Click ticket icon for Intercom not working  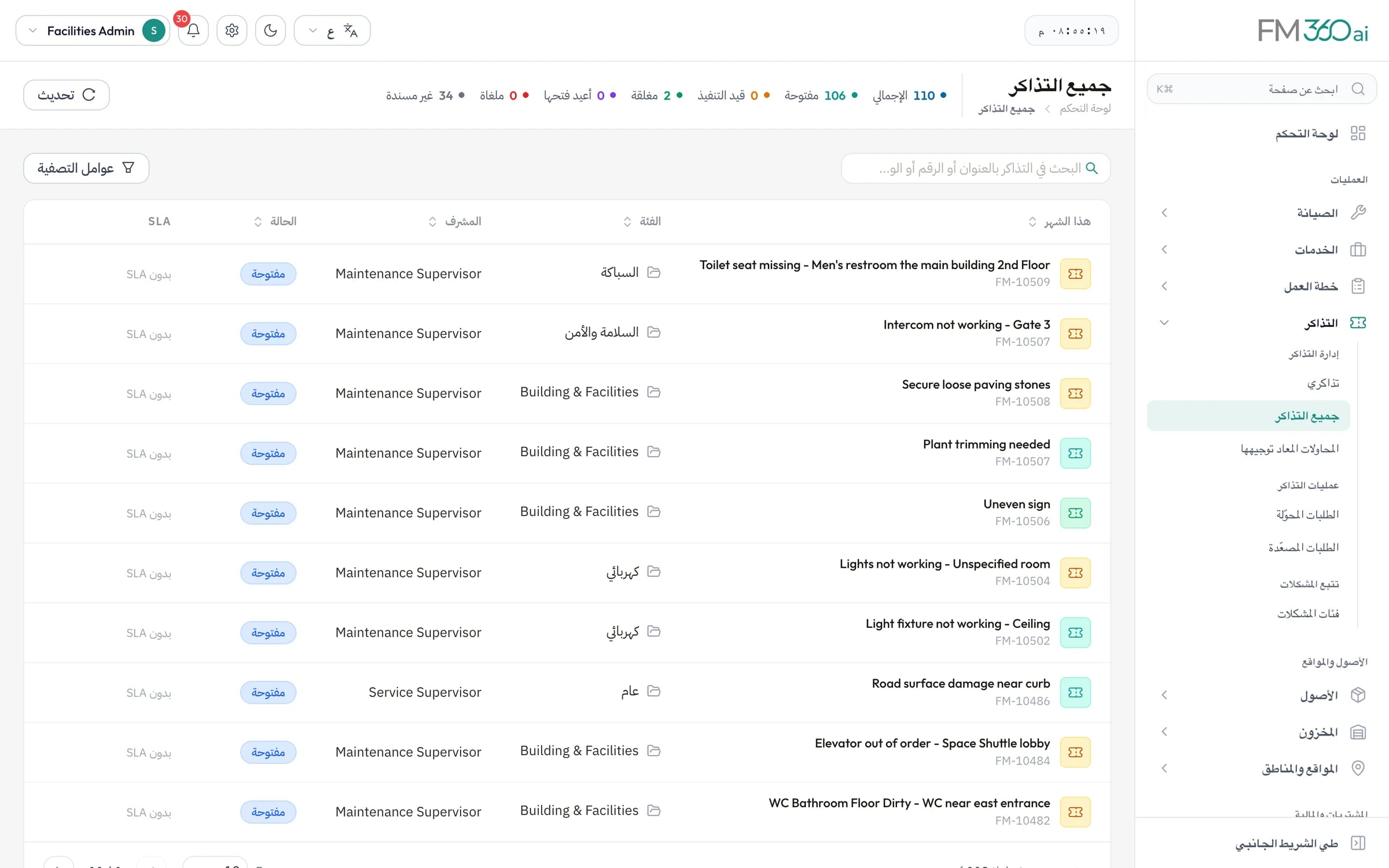click(1075, 334)
